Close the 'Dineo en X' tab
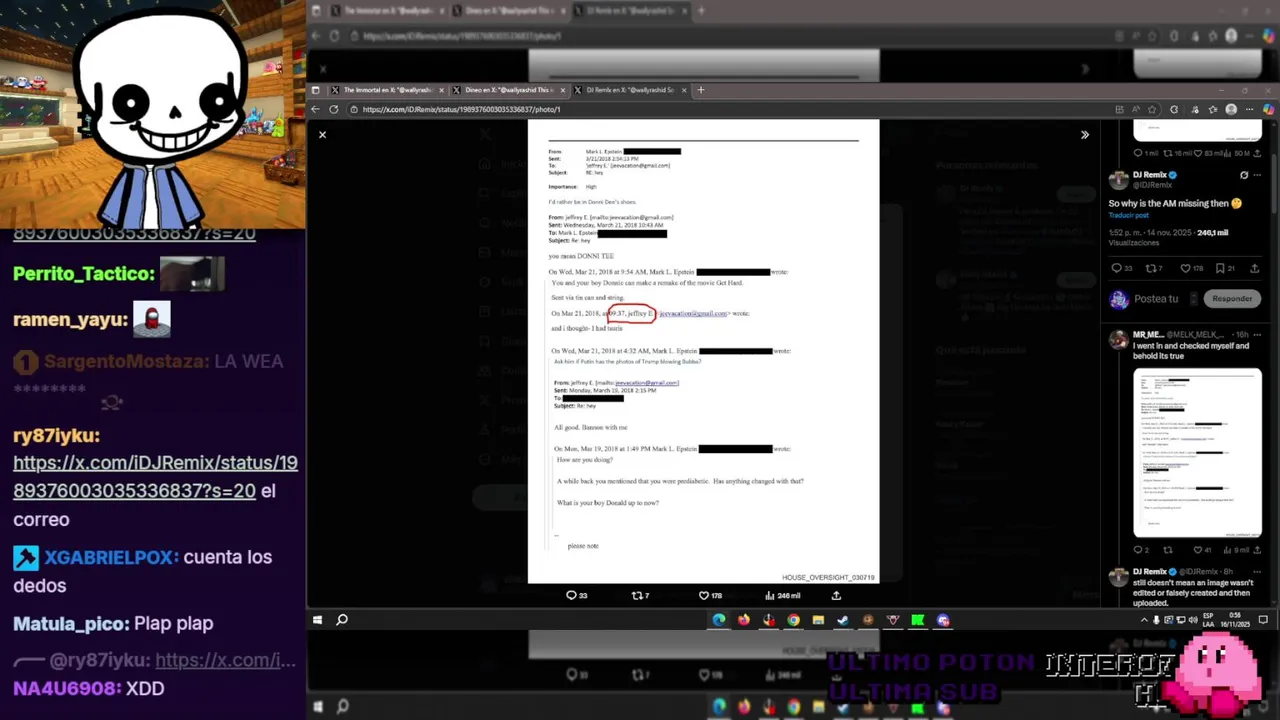Image resolution: width=1280 pixels, height=720 pixels. (563, 90)
